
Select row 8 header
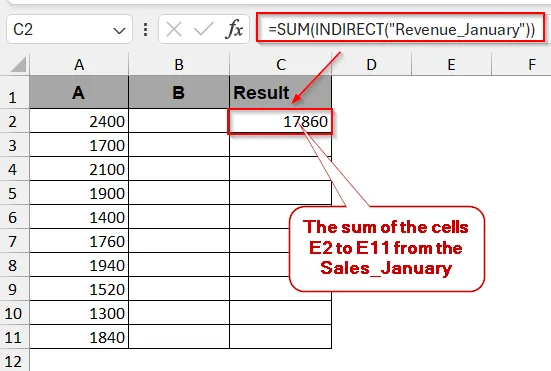tap(15, 265)
